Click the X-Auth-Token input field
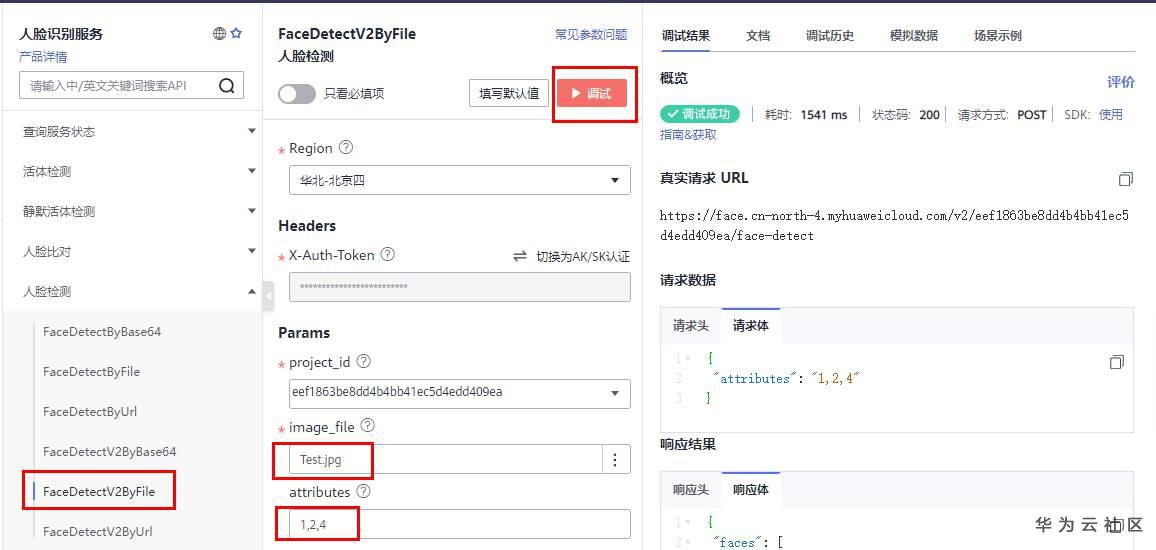The height and width of the screenshot is (550, 1156). point(459,287)
